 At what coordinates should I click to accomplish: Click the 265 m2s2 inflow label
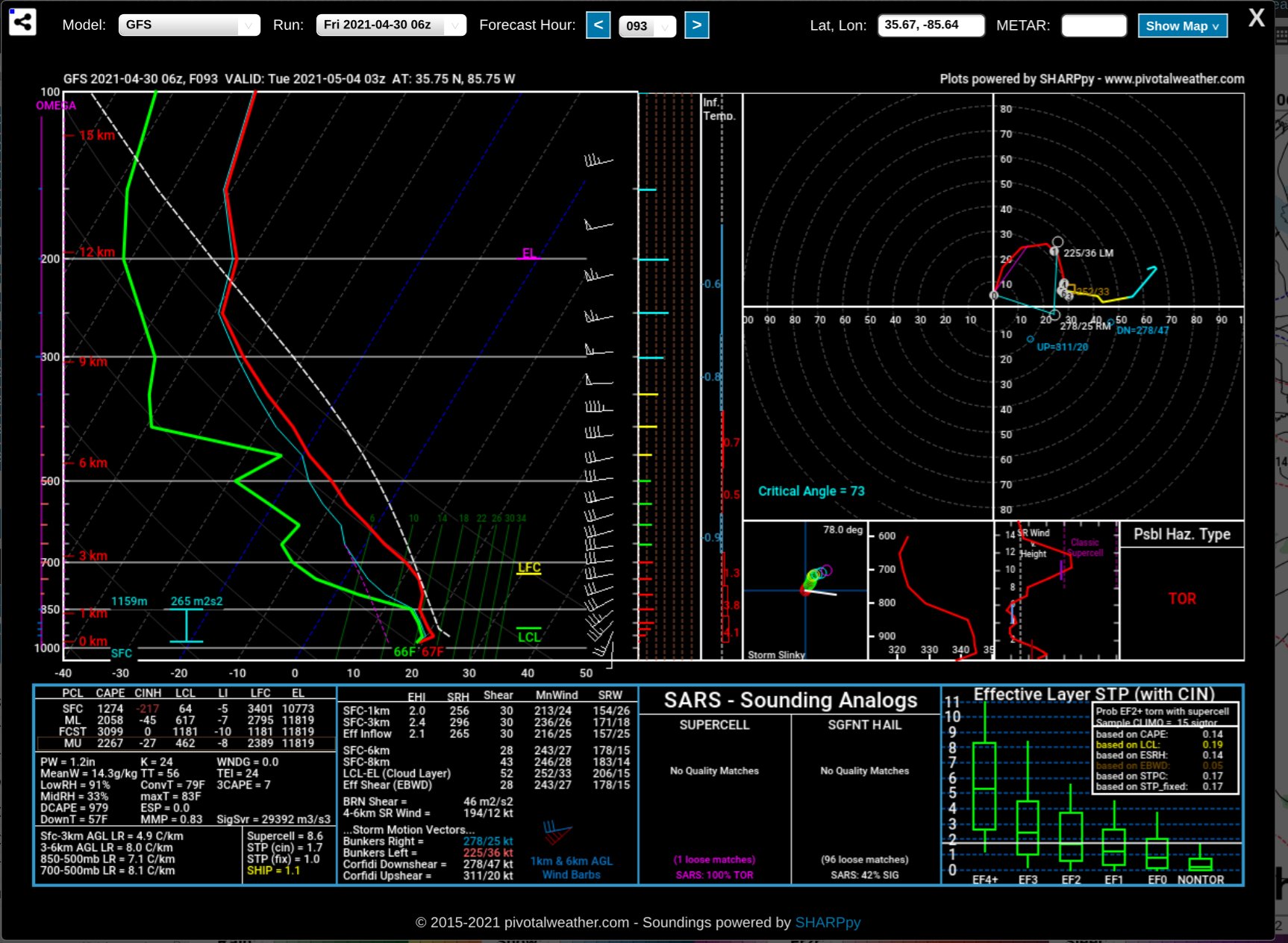tap(196, 601)
